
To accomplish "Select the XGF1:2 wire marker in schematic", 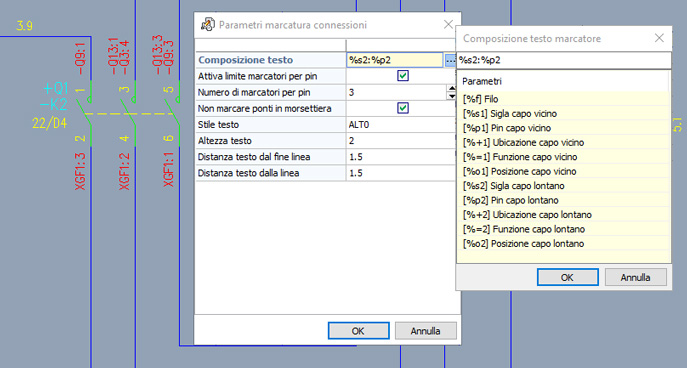I will point(124,171).
